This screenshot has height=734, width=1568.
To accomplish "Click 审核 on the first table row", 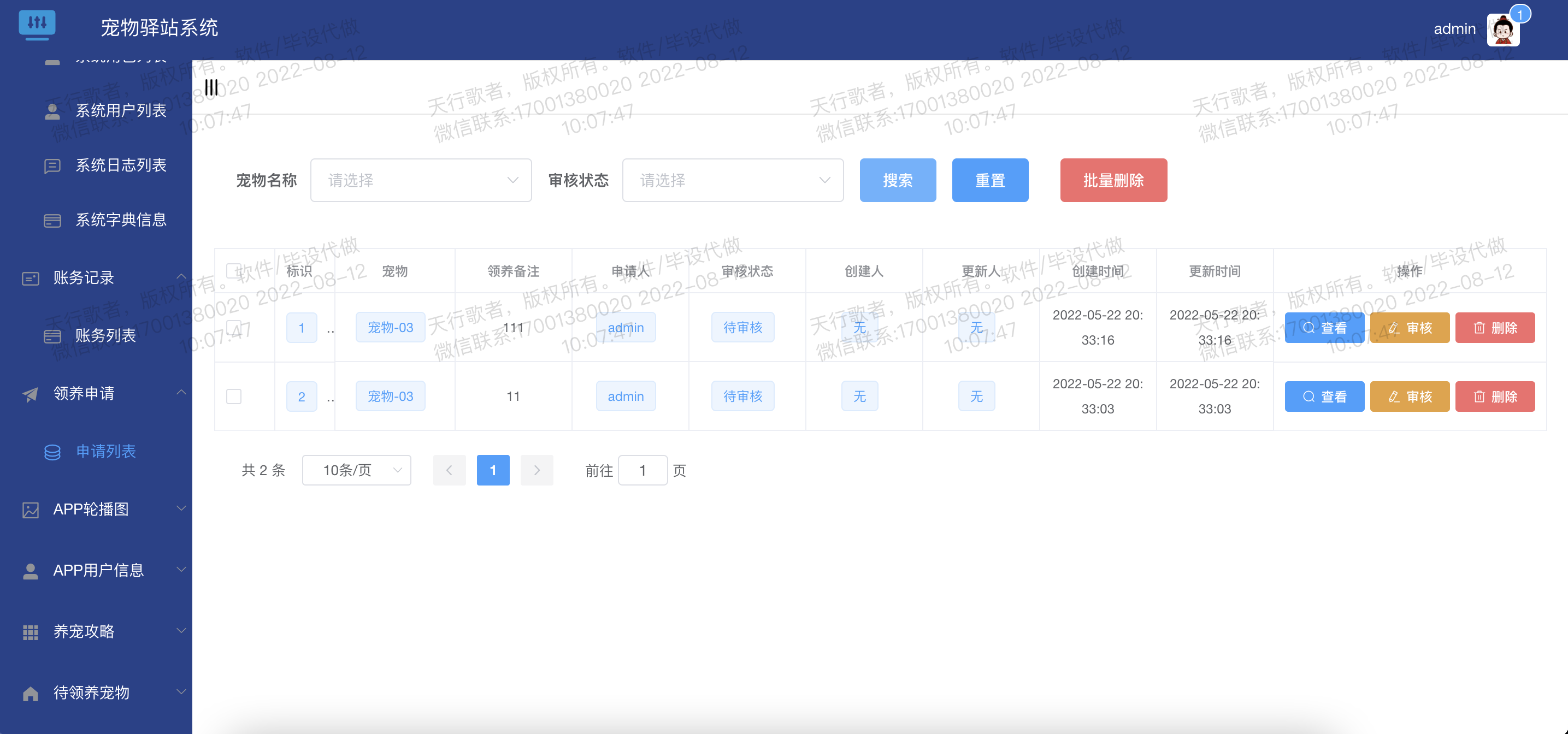I will pyautogui.click(x=1409, y=328).
